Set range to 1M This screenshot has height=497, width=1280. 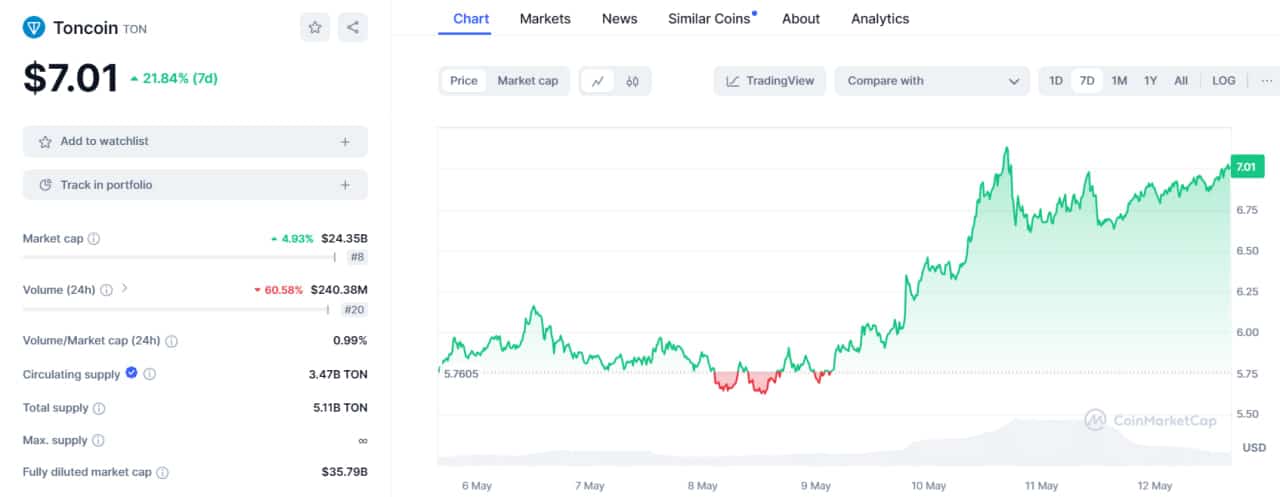click(x=1119, y=81)
